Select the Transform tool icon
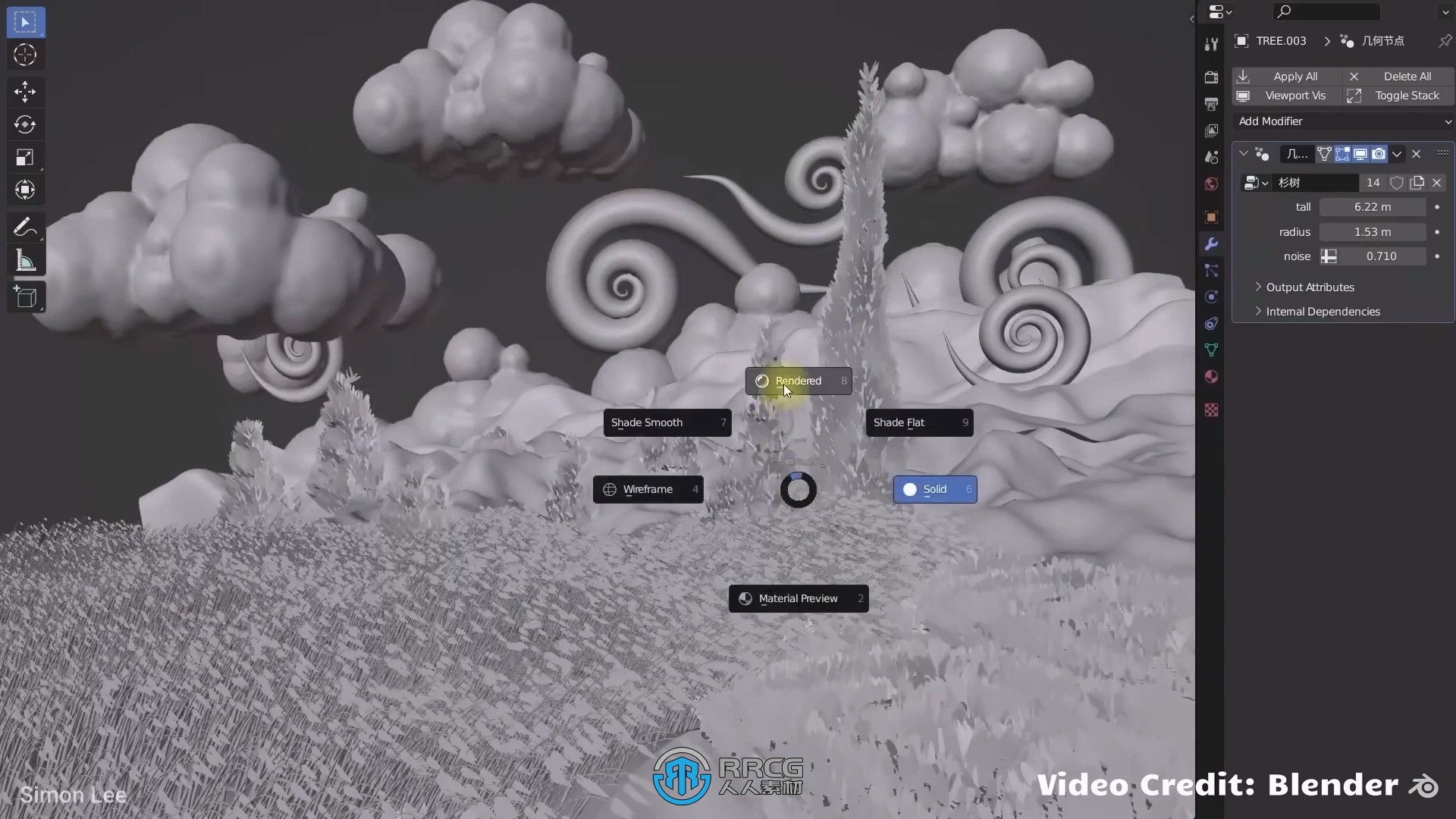Image resolution: width=1456 pixels, height=819 pixels. point(26,189)
